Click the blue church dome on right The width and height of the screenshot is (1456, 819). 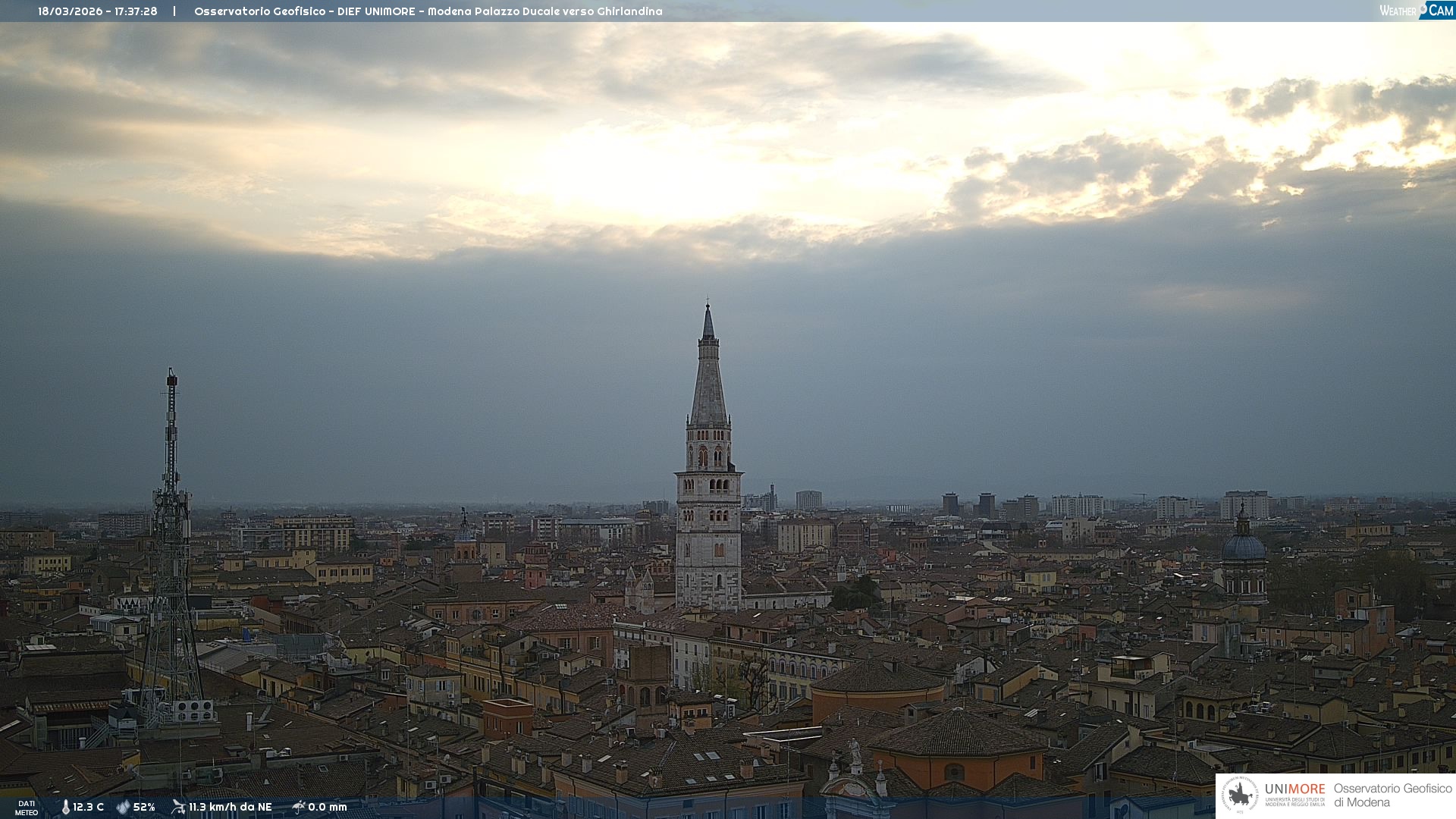click(x=1244, y=547)
